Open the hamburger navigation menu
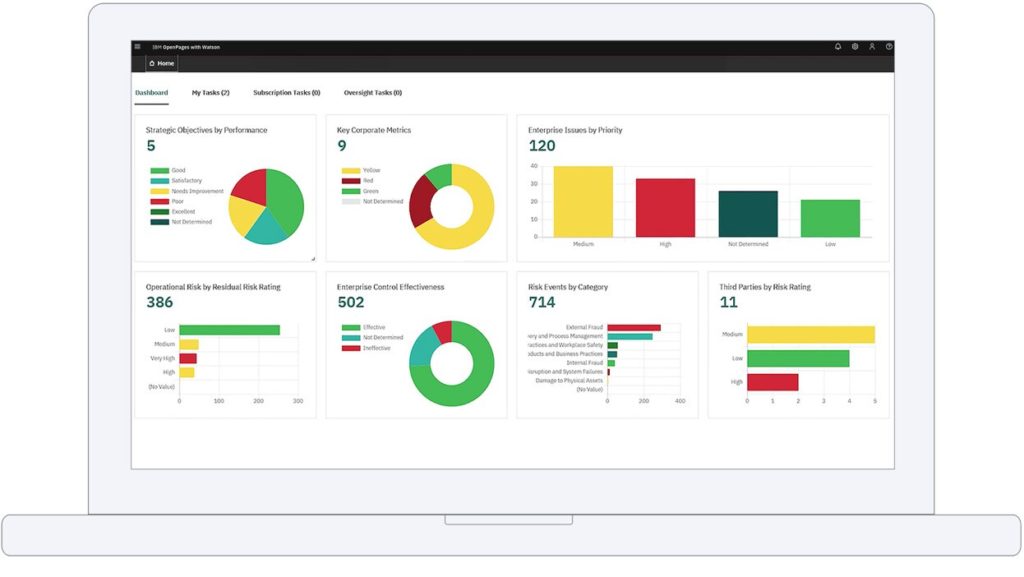The image size is (1024, 577). point(137,46)
